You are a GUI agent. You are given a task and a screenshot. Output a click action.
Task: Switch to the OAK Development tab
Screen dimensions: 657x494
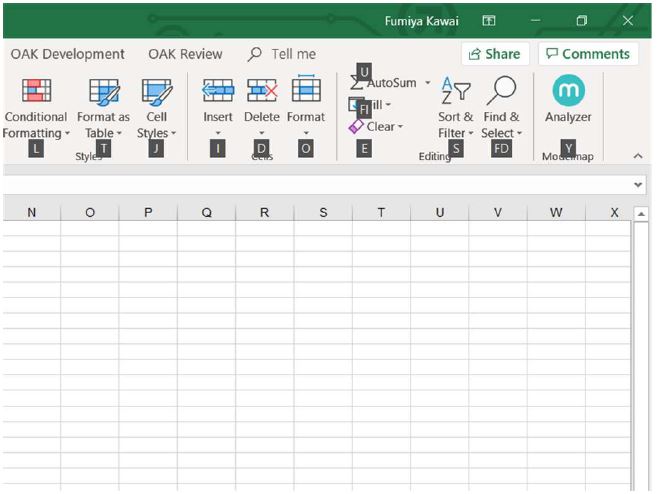pyautogui.click(x=68, y=54)
